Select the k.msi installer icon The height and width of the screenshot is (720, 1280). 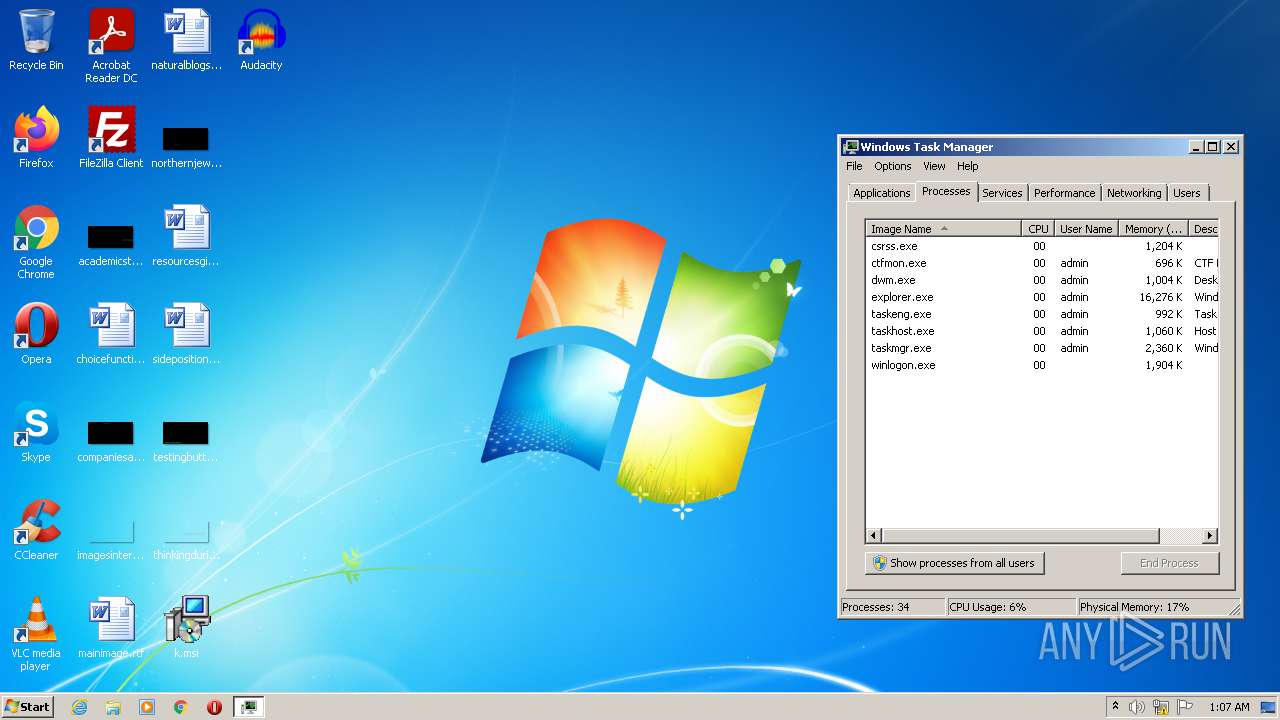click(186, 628)
